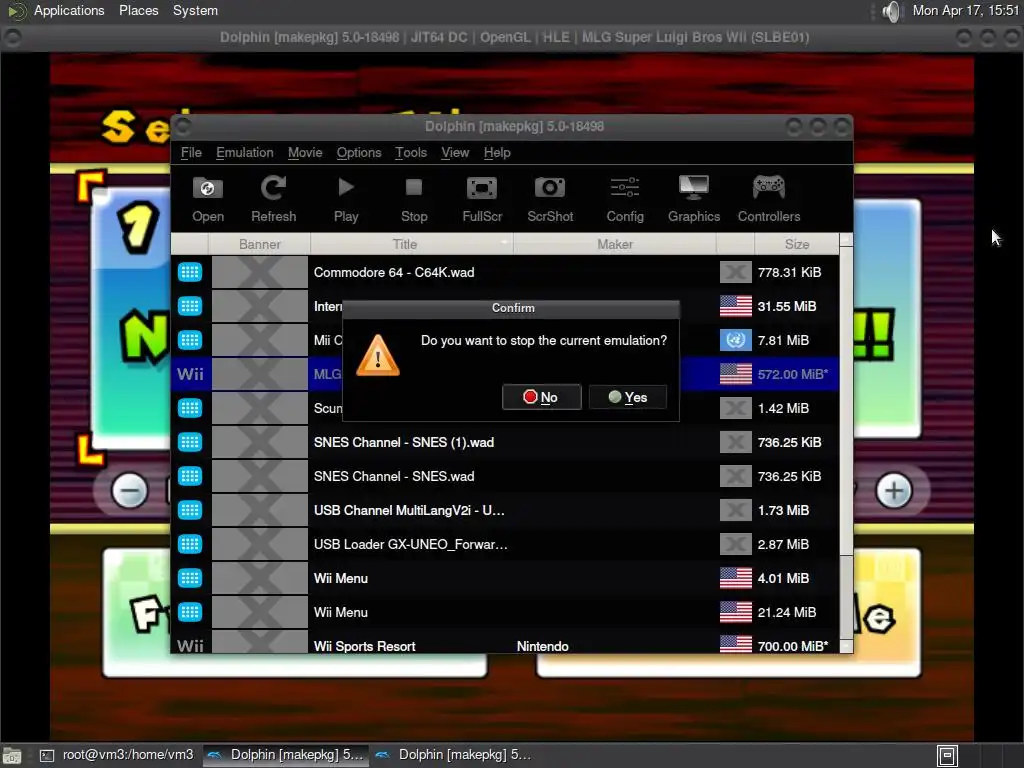The width and height of the screenshot is (1024, 768).
Task: Select SNES Channel - SNES (1).wad
Action: (x=505, y=442)
